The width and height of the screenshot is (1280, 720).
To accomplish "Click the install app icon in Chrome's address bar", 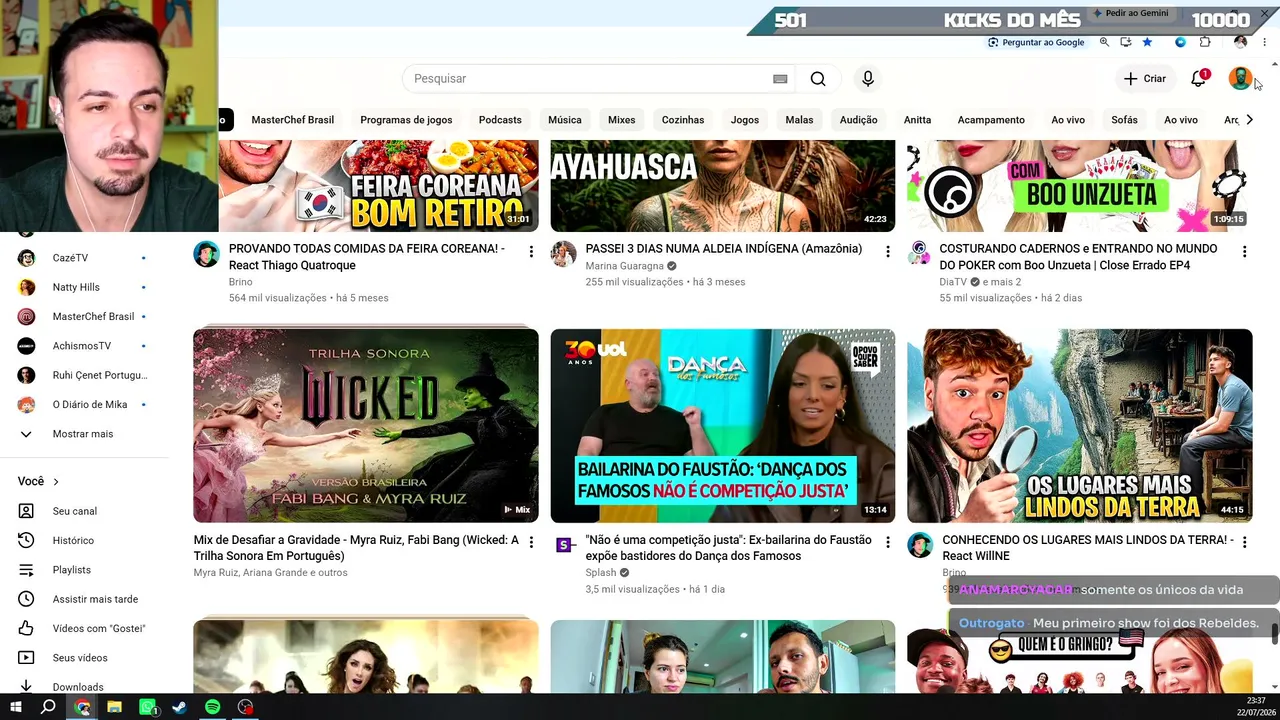I will click(x=1126, y=42).
